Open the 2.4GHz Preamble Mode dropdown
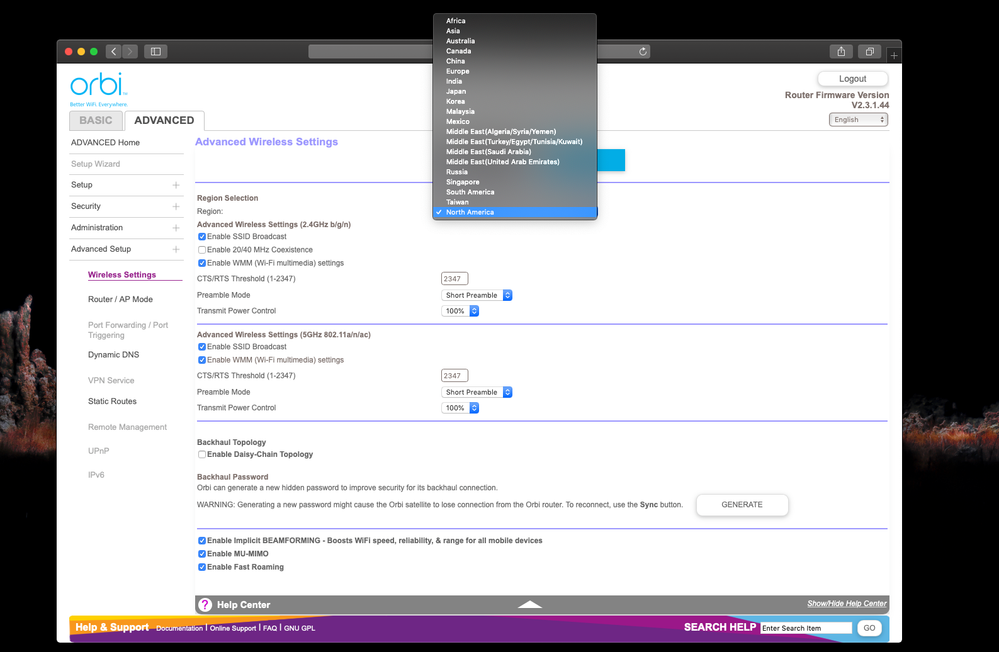This screenshot has height=652, width=999. [477, 296]
